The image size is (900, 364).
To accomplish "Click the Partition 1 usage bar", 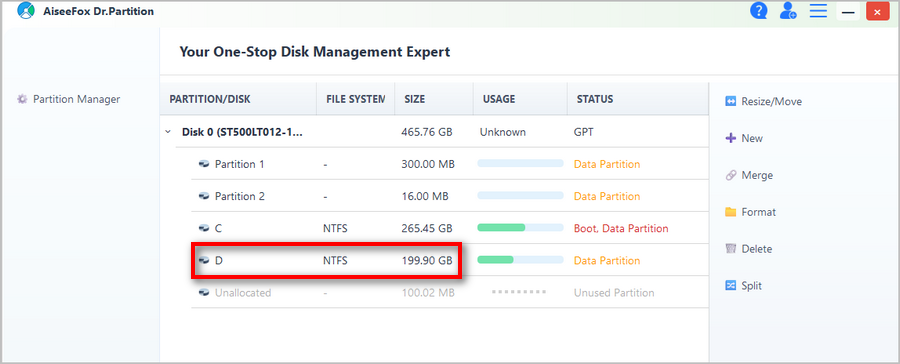I will (x=520, y=163).
